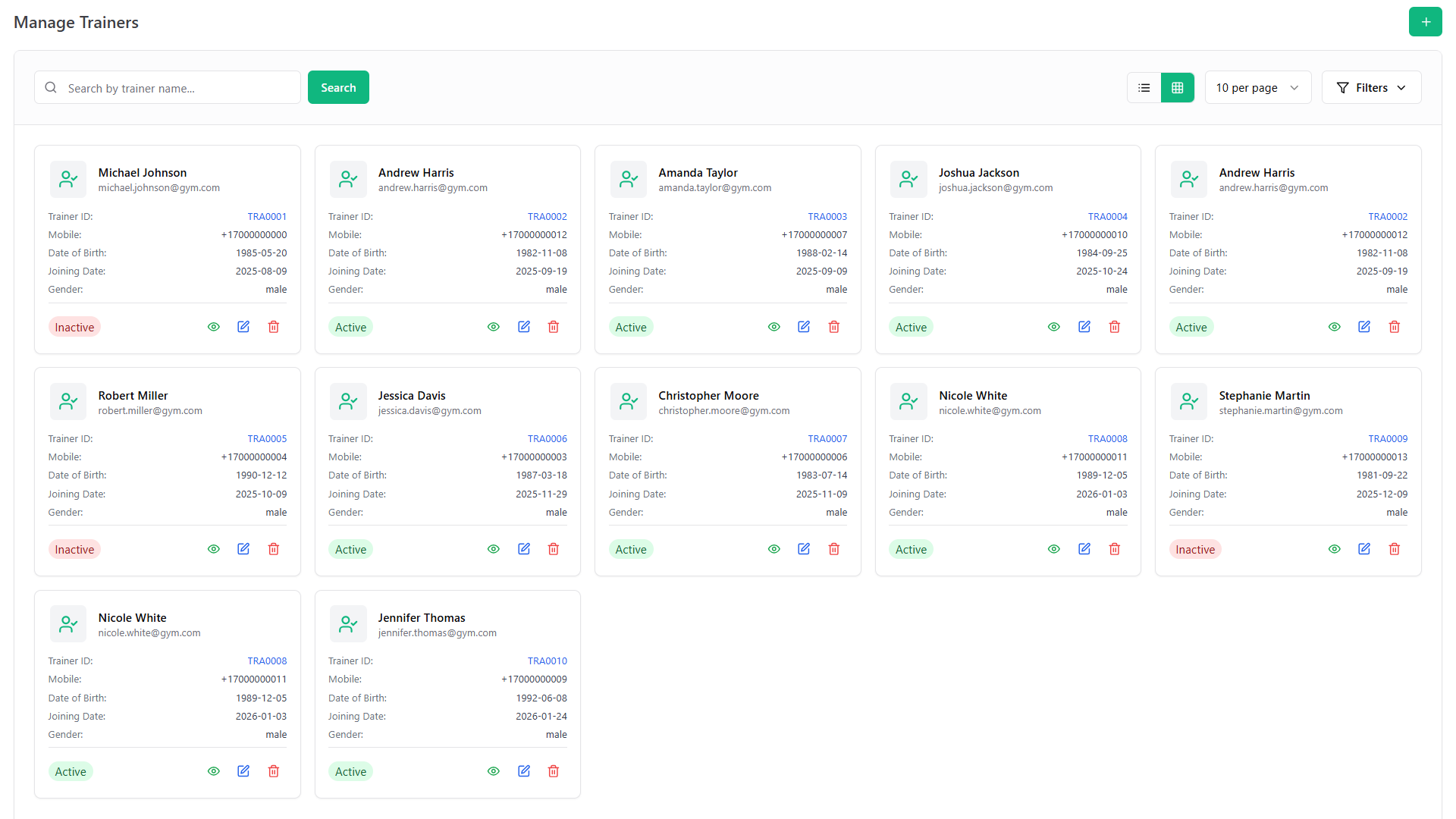Delete Christopher Moore's trainer card
The image size is (1456, 819).
coord(834,549)
